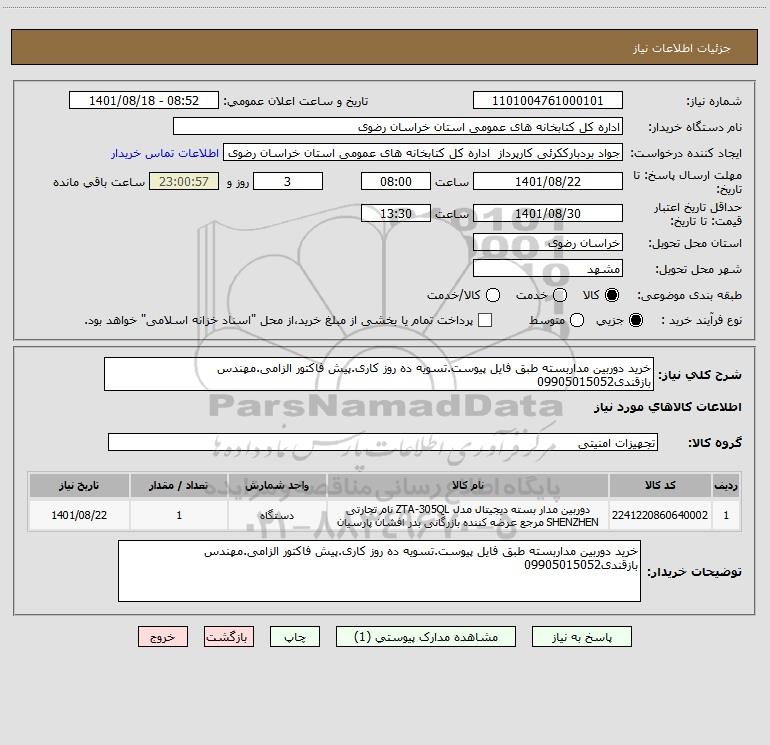
Task: Click ردیف column header
Action: 726,485
